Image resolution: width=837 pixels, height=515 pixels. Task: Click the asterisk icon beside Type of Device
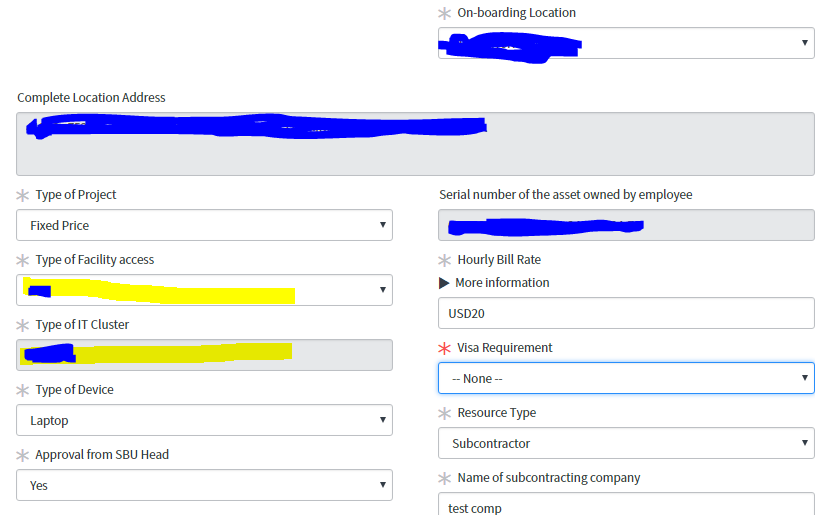[x=23, y=390]
